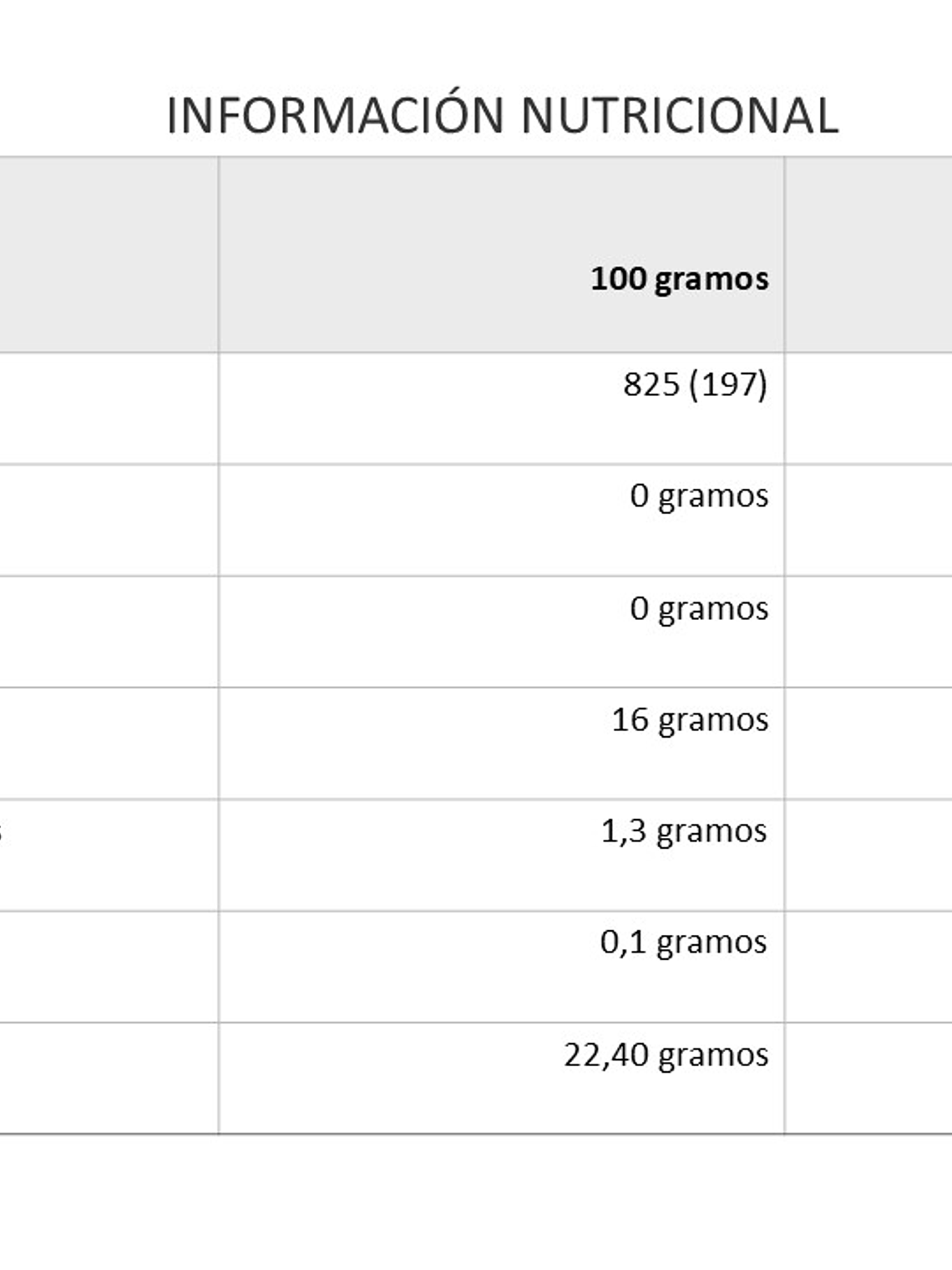Select the cell right of "0,1 gramos"
952x1270 pixels.
coord(868,967)
